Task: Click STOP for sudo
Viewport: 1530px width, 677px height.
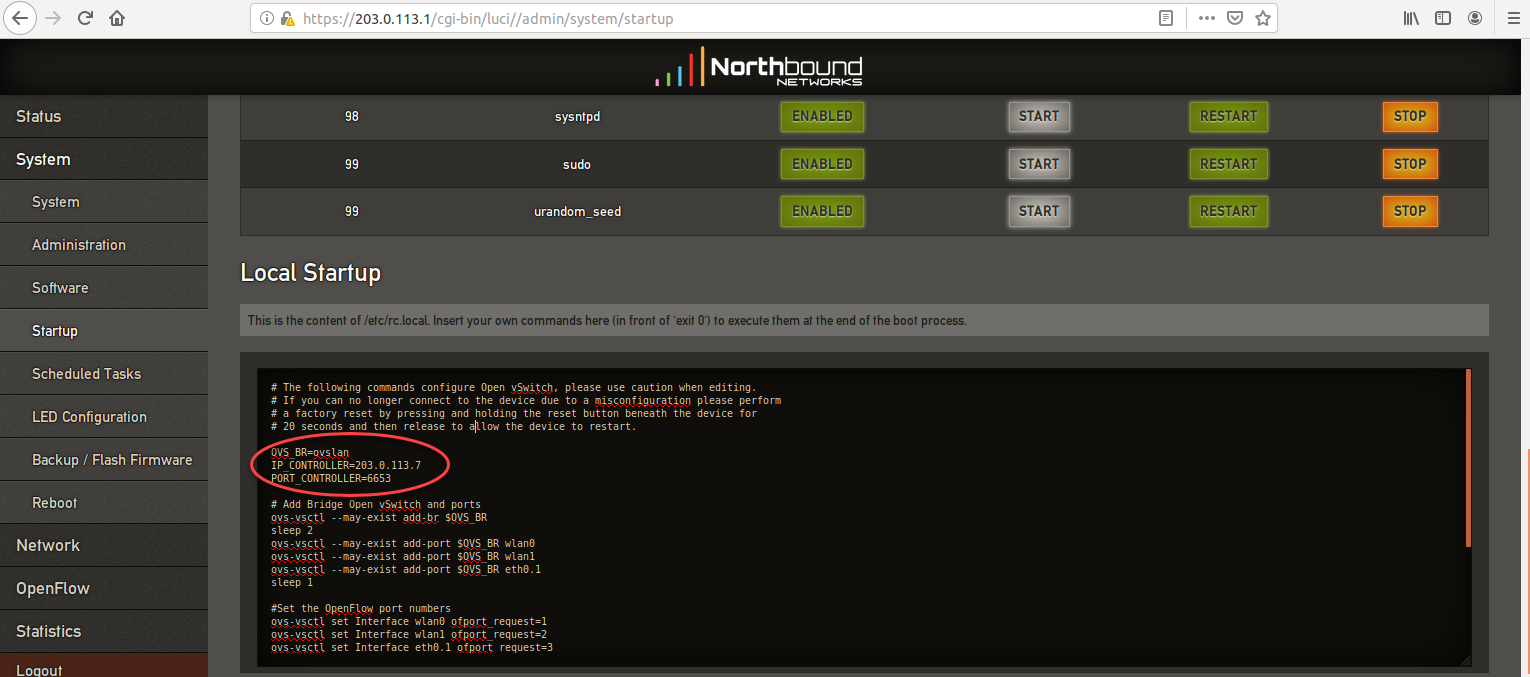Action: pos(1410,164)
